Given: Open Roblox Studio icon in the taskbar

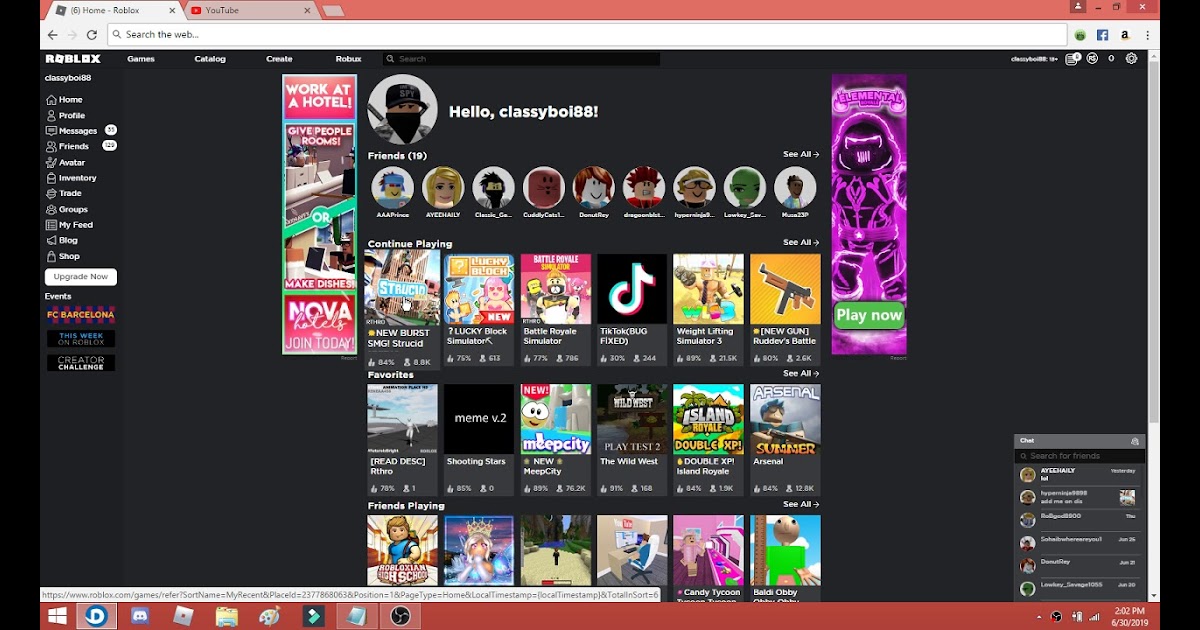Looking at the screenshot, I should 184,616.
